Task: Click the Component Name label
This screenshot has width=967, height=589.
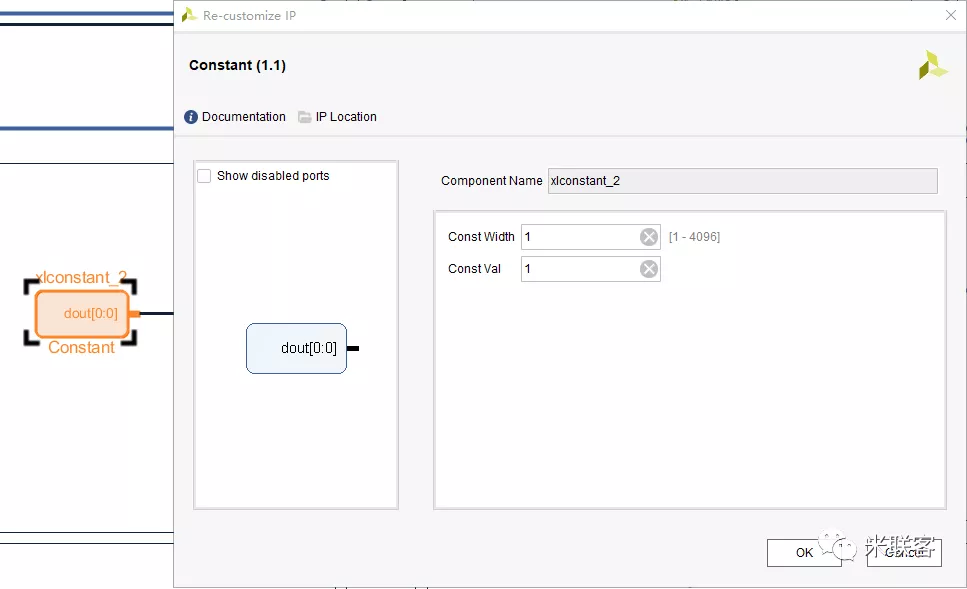Action: pos(492,181)
